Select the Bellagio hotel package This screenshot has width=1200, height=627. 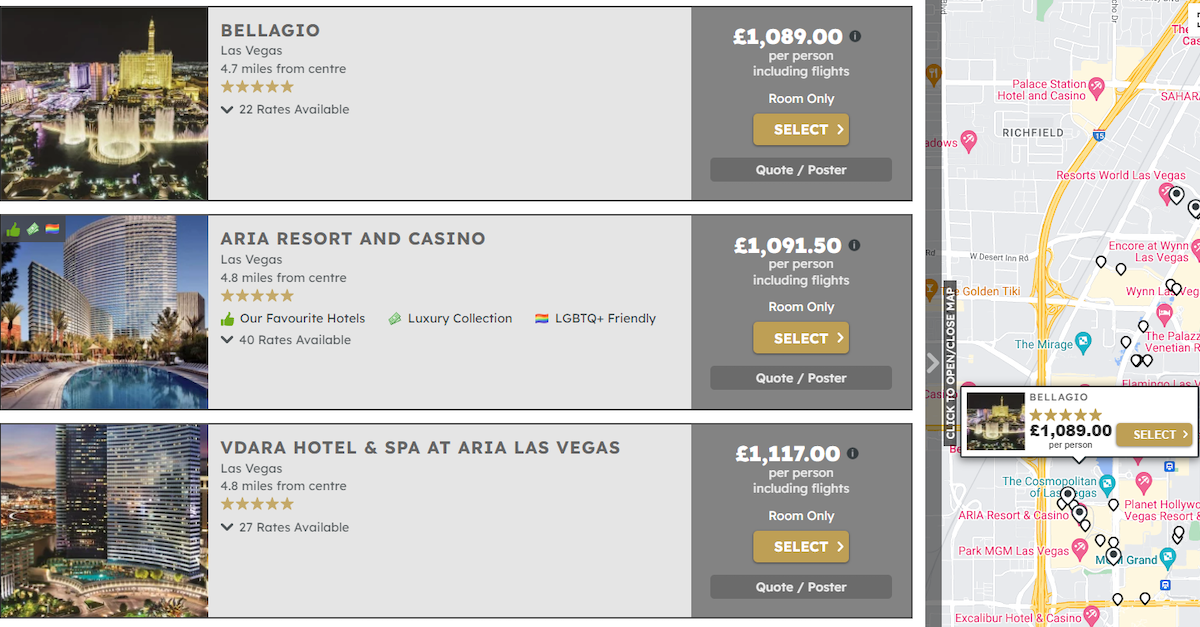coord(800,130)
